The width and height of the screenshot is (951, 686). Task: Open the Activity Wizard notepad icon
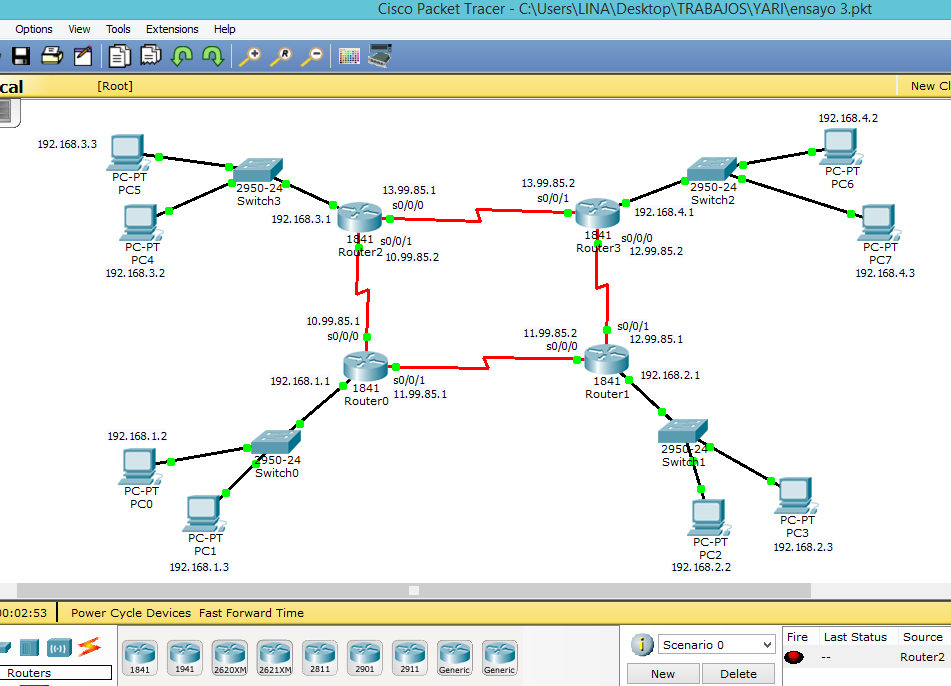[x=82, y=56]
